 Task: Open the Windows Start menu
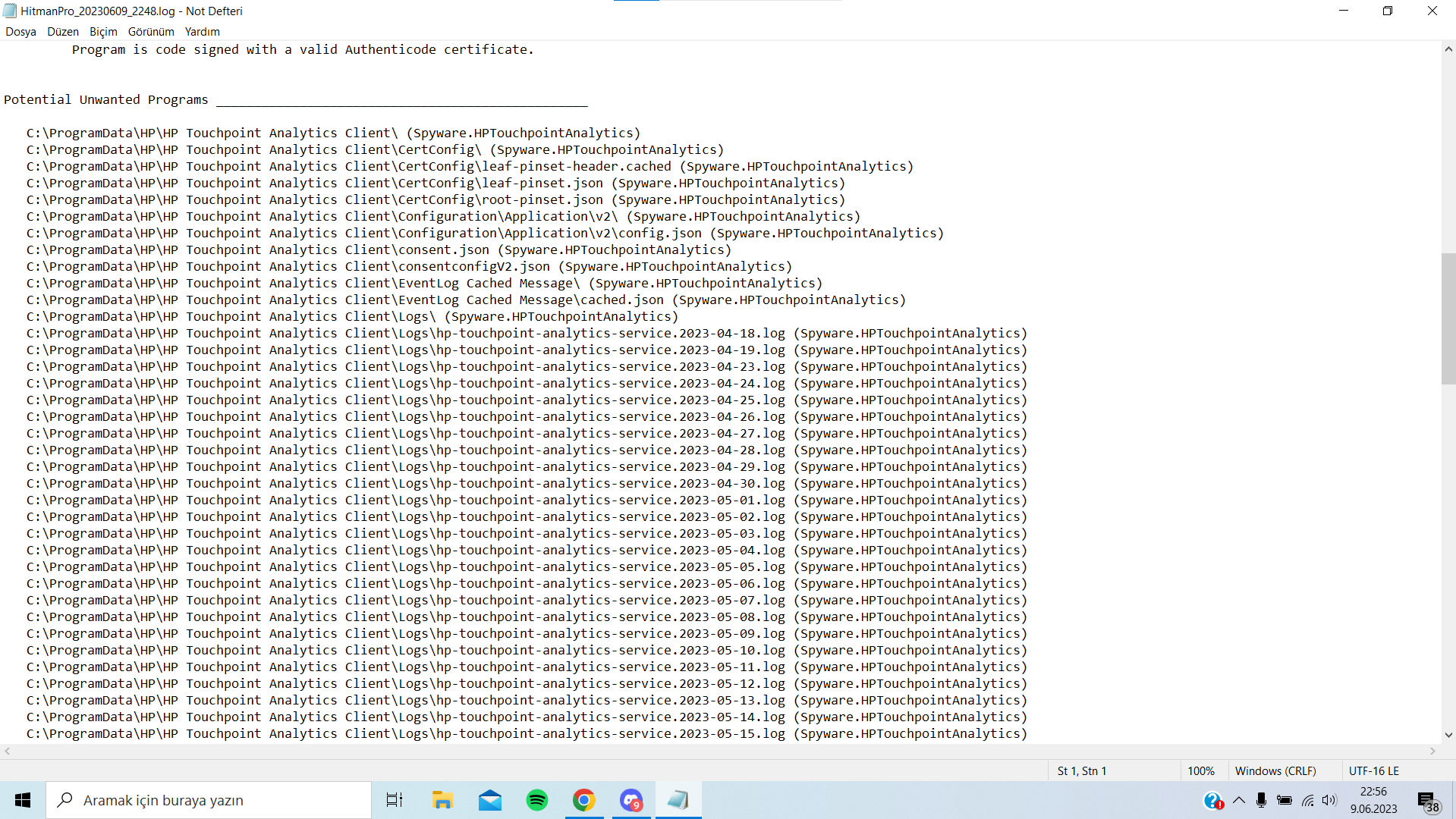23,800
